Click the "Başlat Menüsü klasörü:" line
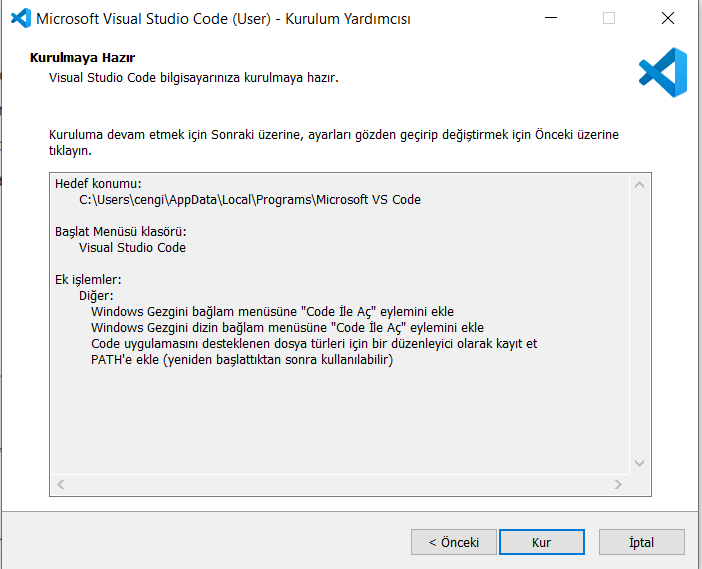The height and width of the screenshot is (569, 702). [121, 232]
